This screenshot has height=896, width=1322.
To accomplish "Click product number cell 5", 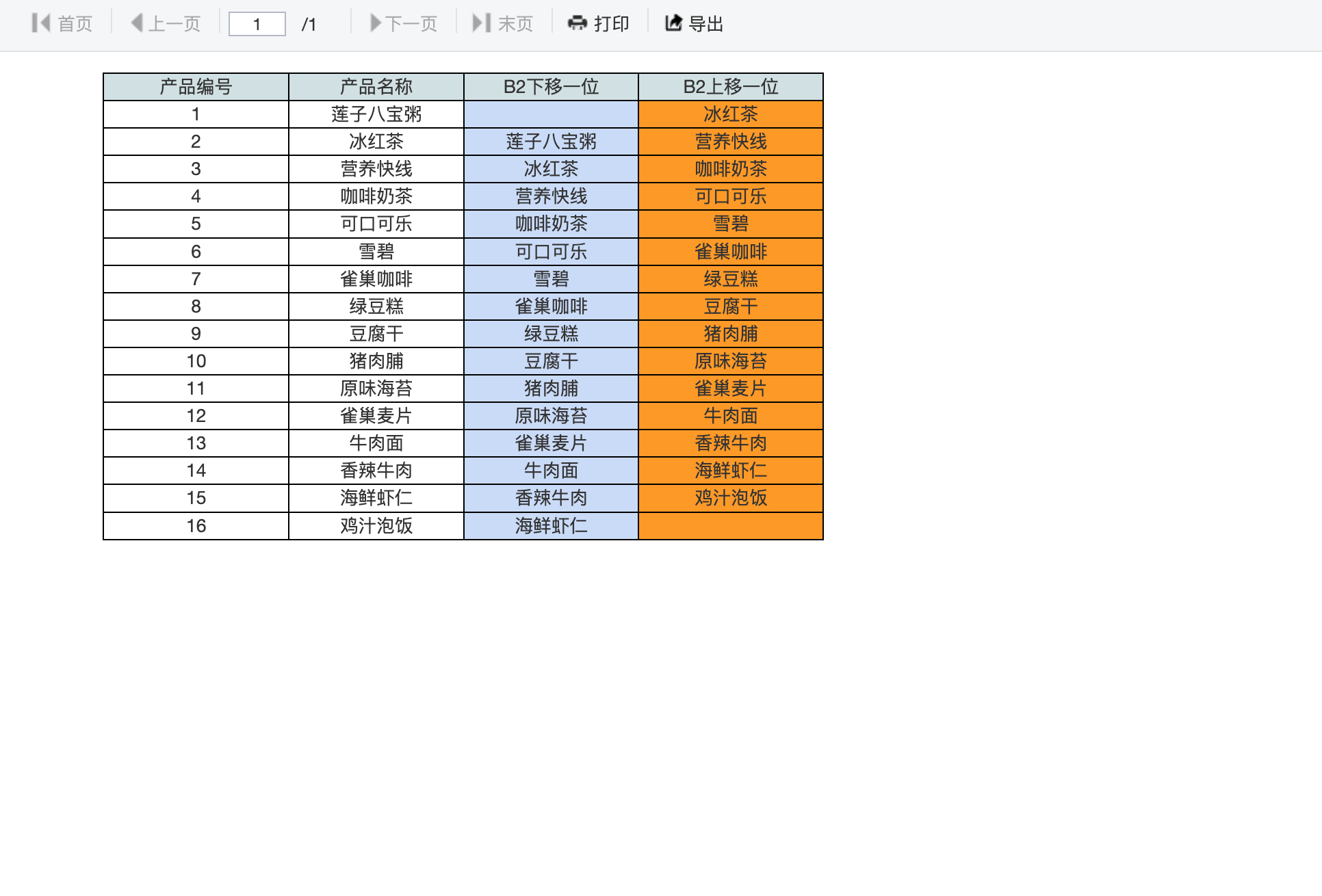I will (196, 224).
